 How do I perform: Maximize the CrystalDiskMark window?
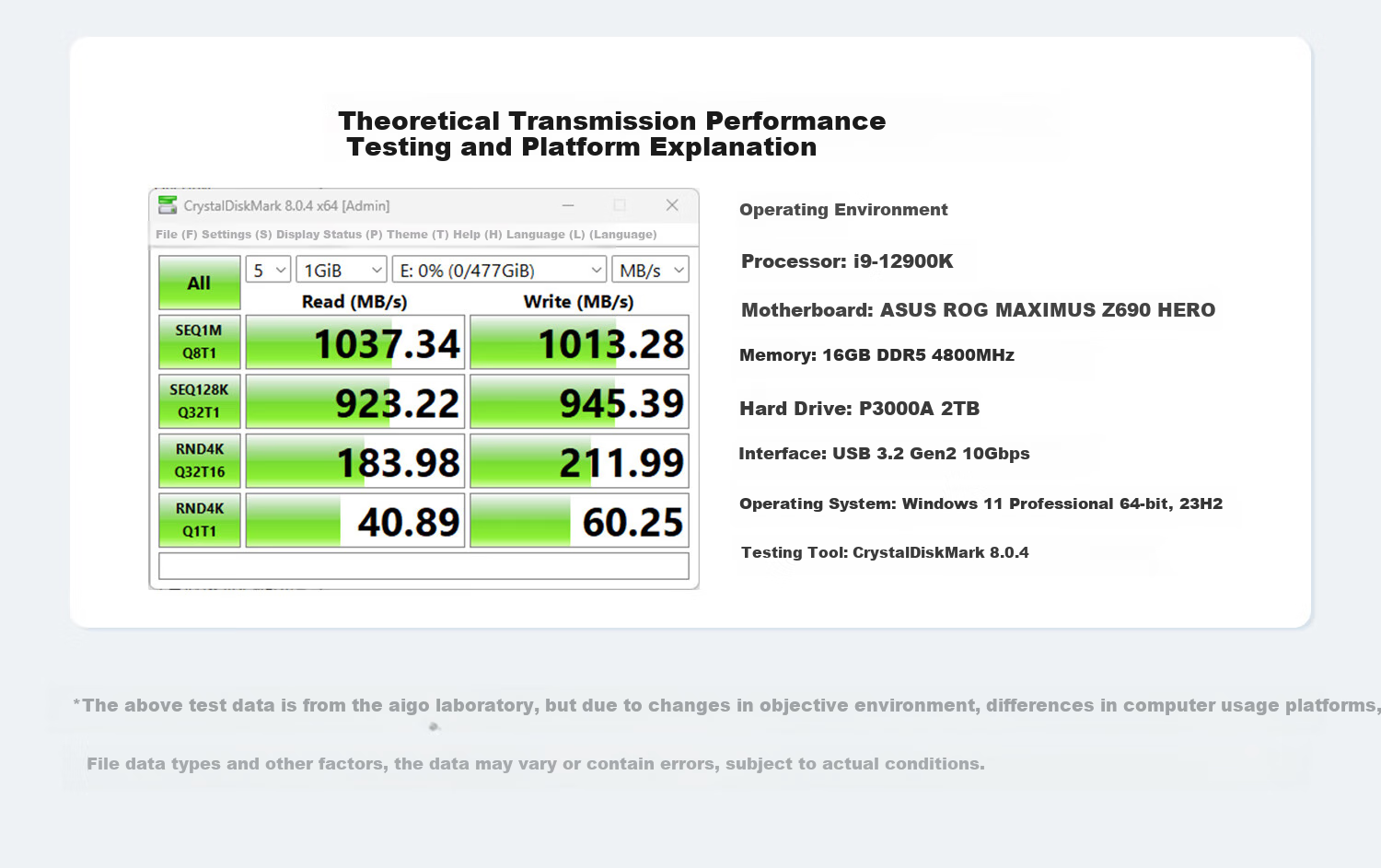point(620,205)
